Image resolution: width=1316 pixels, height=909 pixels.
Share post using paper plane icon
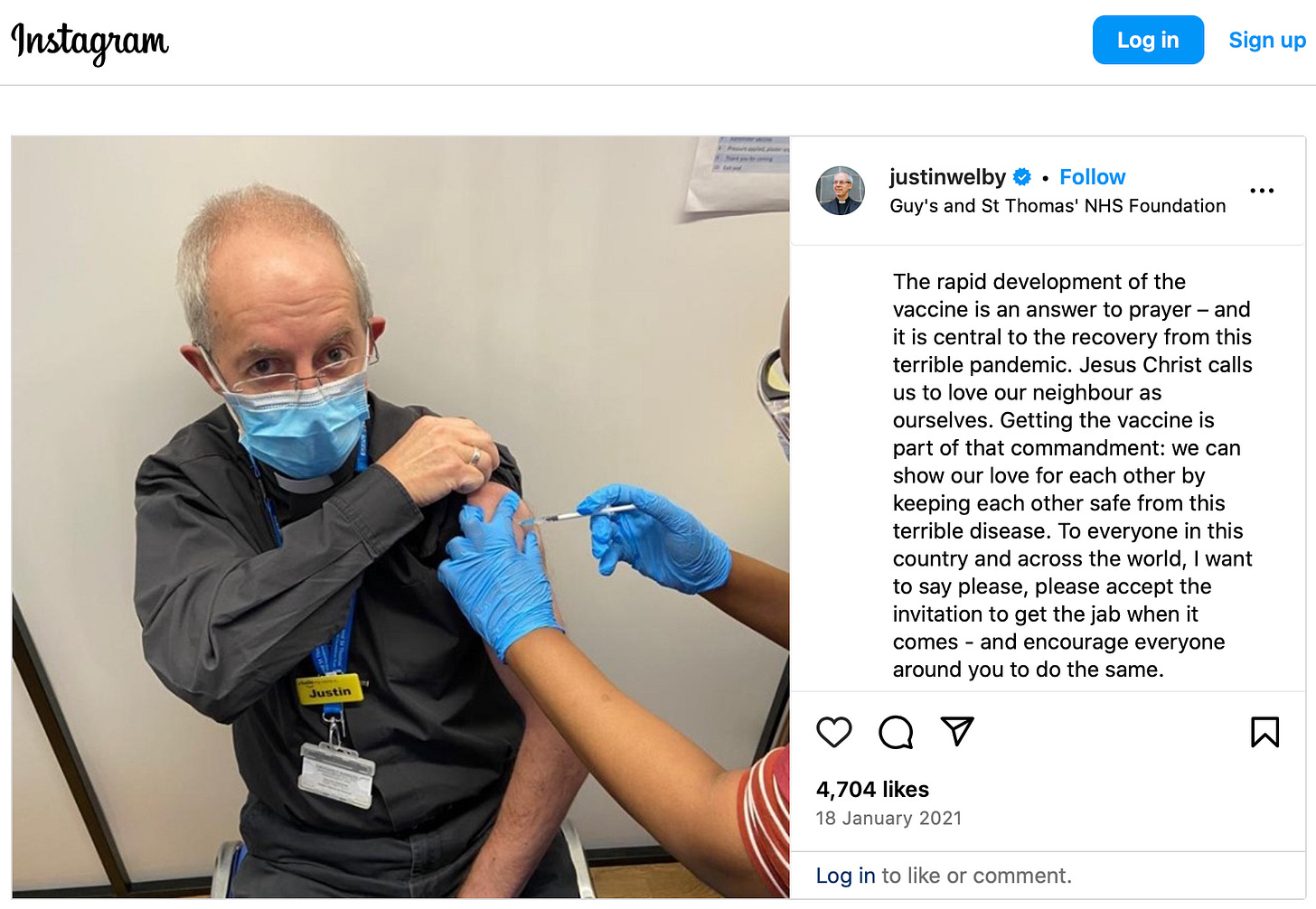pyautogui.click(x=957, y=731)
